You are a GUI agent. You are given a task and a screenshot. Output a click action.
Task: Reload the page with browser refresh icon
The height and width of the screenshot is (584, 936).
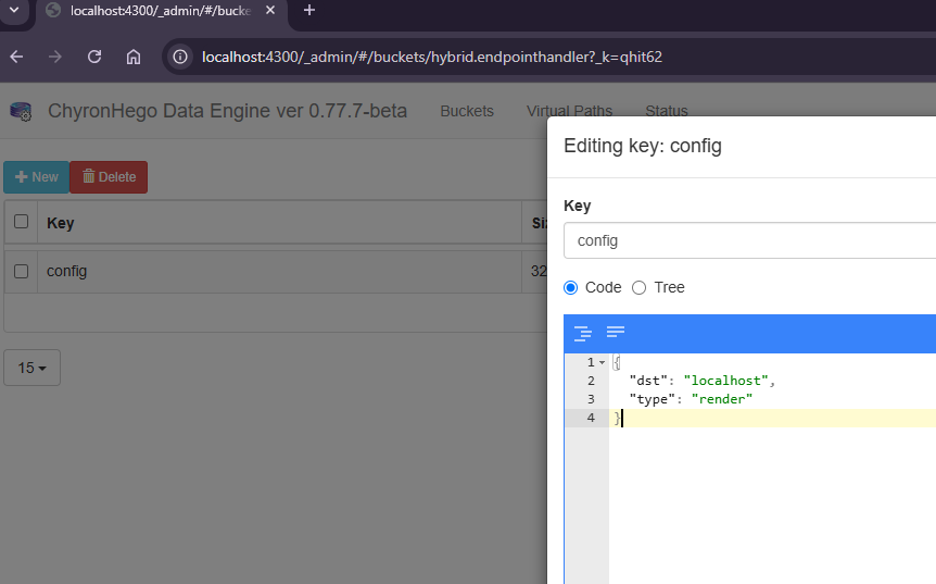click(x=94, y=57)
